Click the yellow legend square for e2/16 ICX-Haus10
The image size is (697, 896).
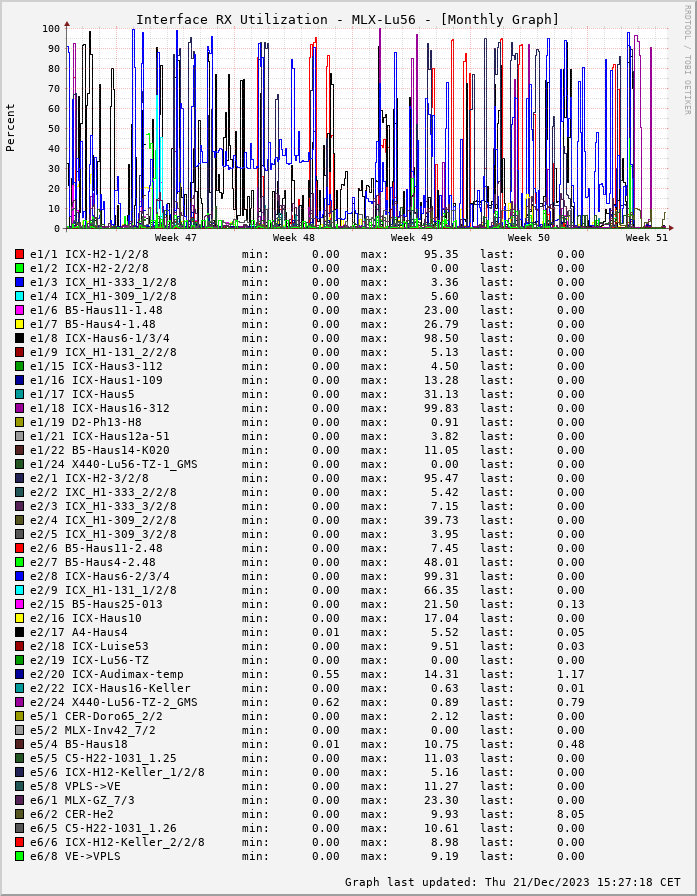[x=19, y=618]
